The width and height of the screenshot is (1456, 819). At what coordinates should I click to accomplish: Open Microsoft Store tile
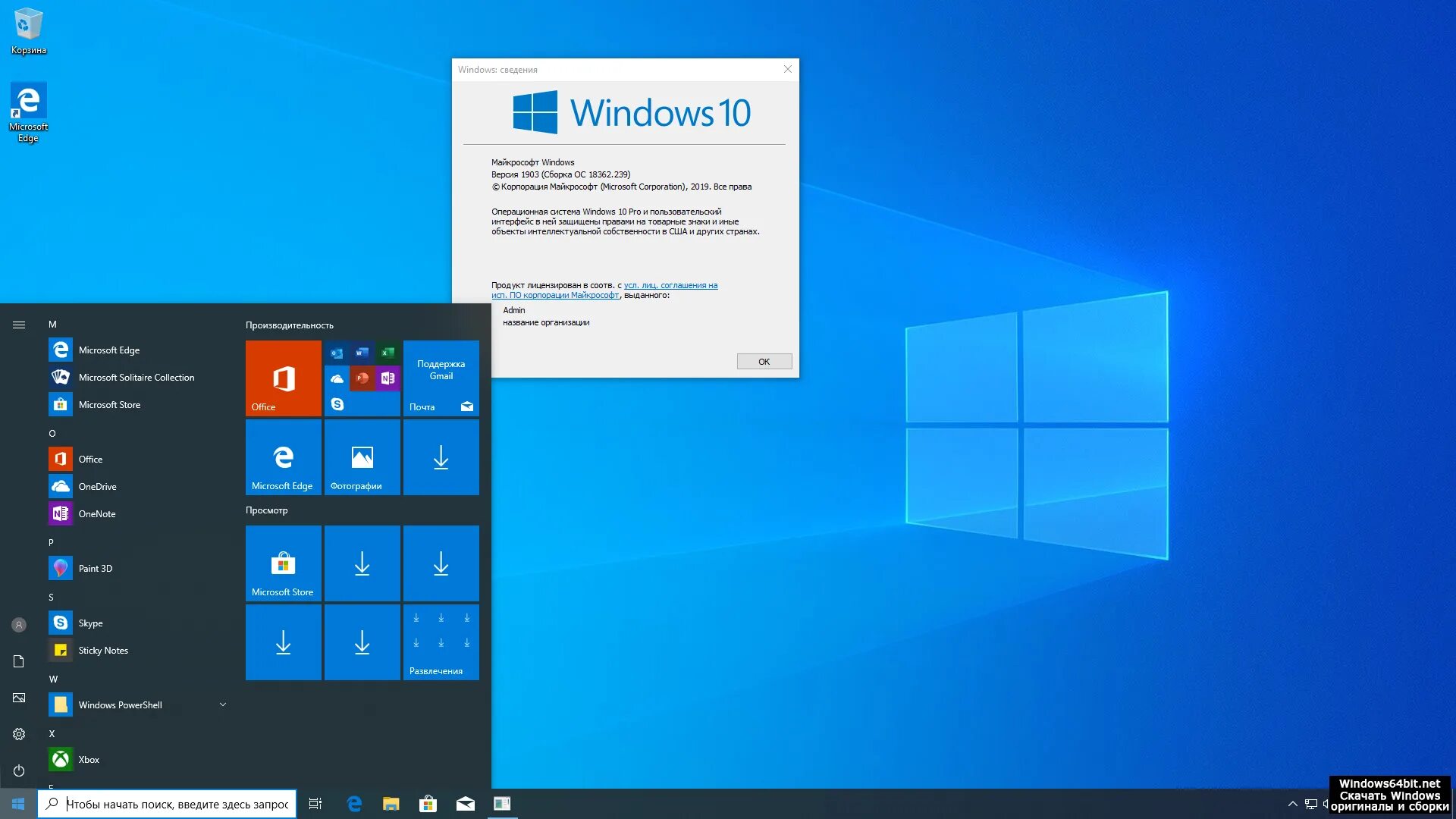282,563
